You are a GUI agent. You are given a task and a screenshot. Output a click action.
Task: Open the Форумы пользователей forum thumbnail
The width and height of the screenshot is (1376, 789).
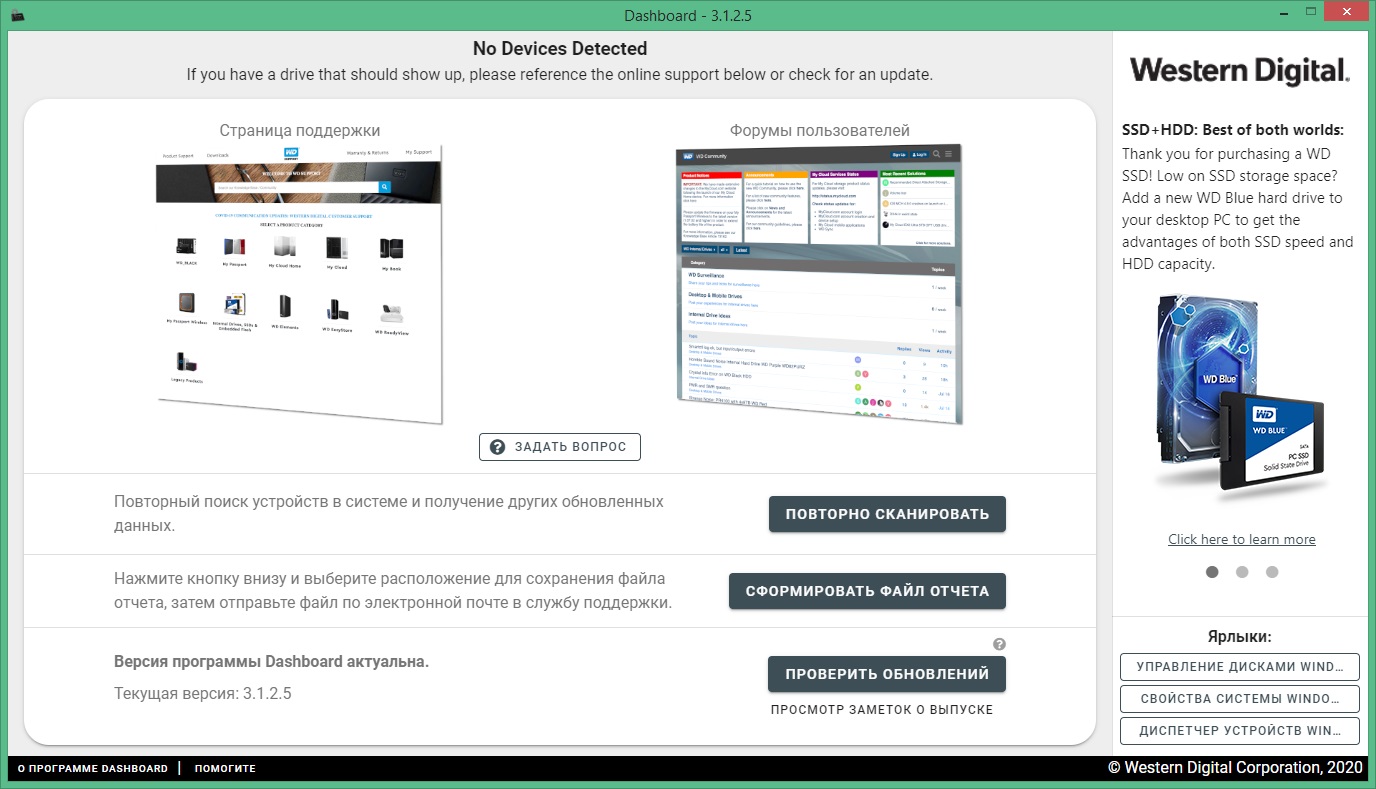[x=819, y=284]
